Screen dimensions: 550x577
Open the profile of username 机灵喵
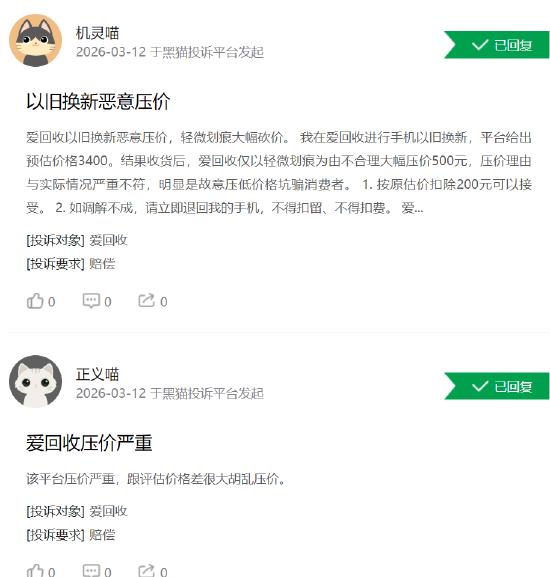point(97,33)
